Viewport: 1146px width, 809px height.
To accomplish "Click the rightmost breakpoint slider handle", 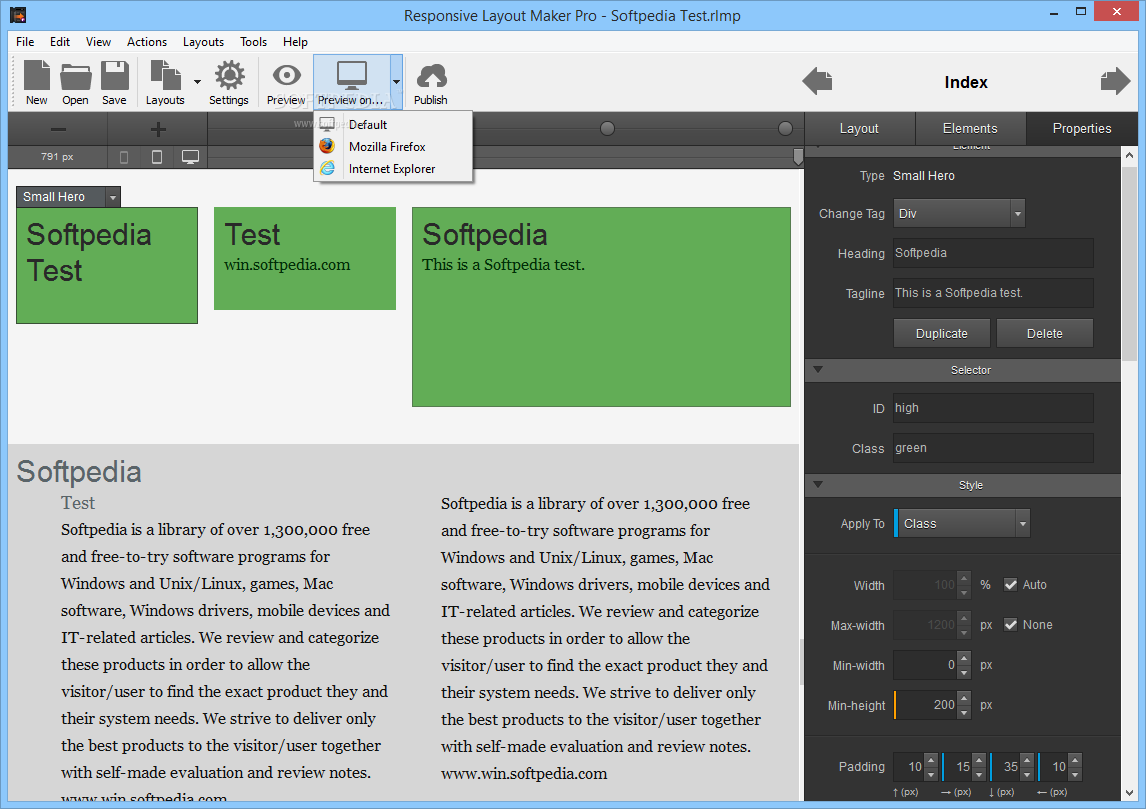I will [785, 129].
